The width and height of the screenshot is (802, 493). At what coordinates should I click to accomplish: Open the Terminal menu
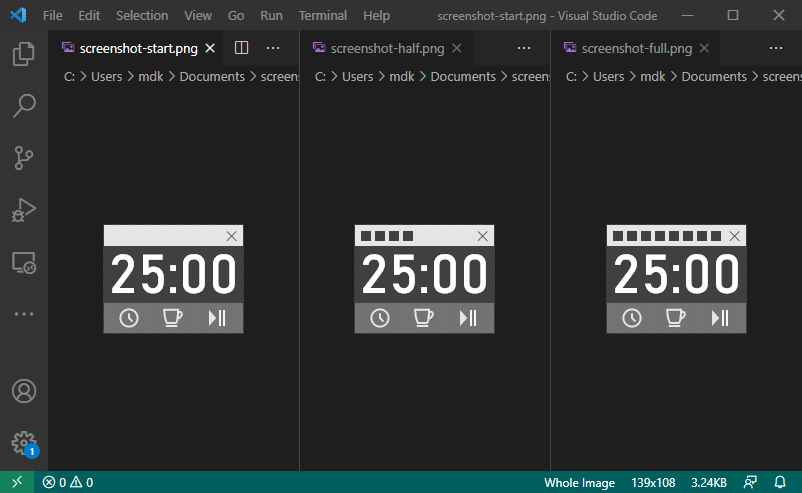pyautogui.click(x=323, y=16)
